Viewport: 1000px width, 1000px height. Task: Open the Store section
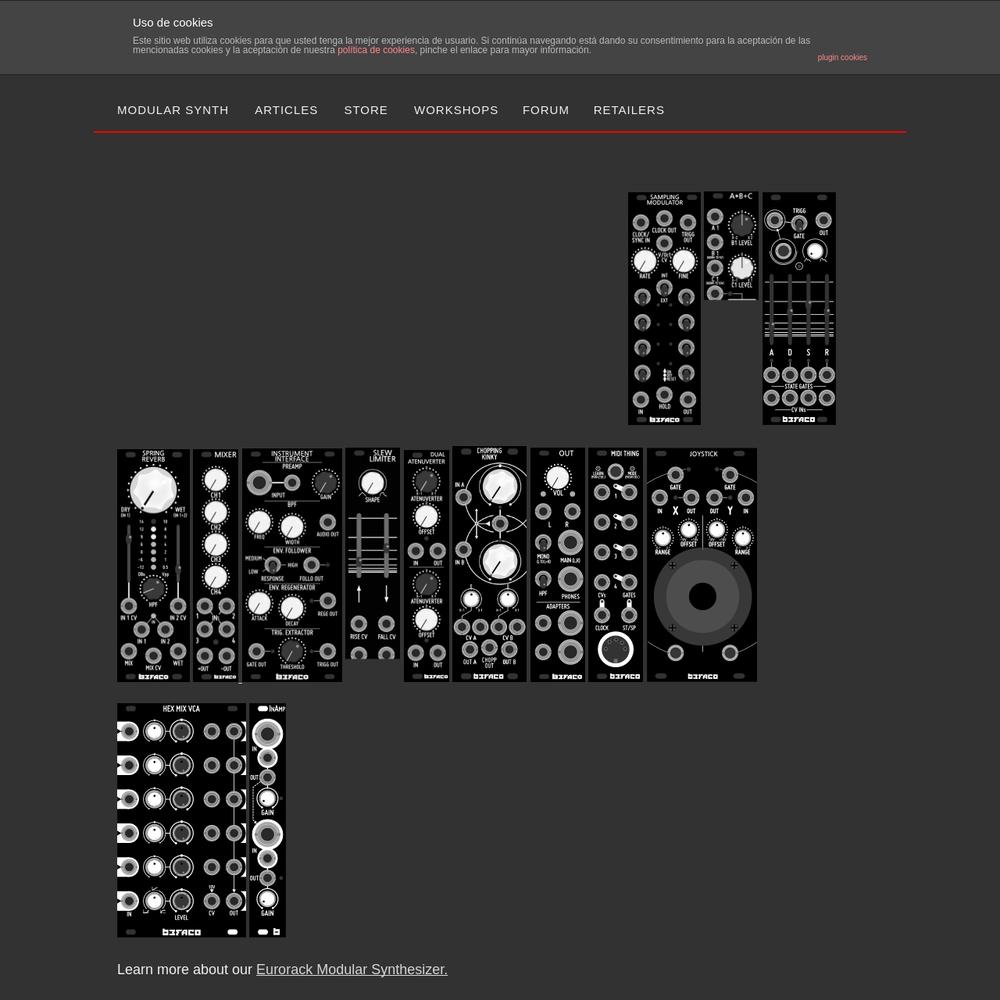coord(365,110)
